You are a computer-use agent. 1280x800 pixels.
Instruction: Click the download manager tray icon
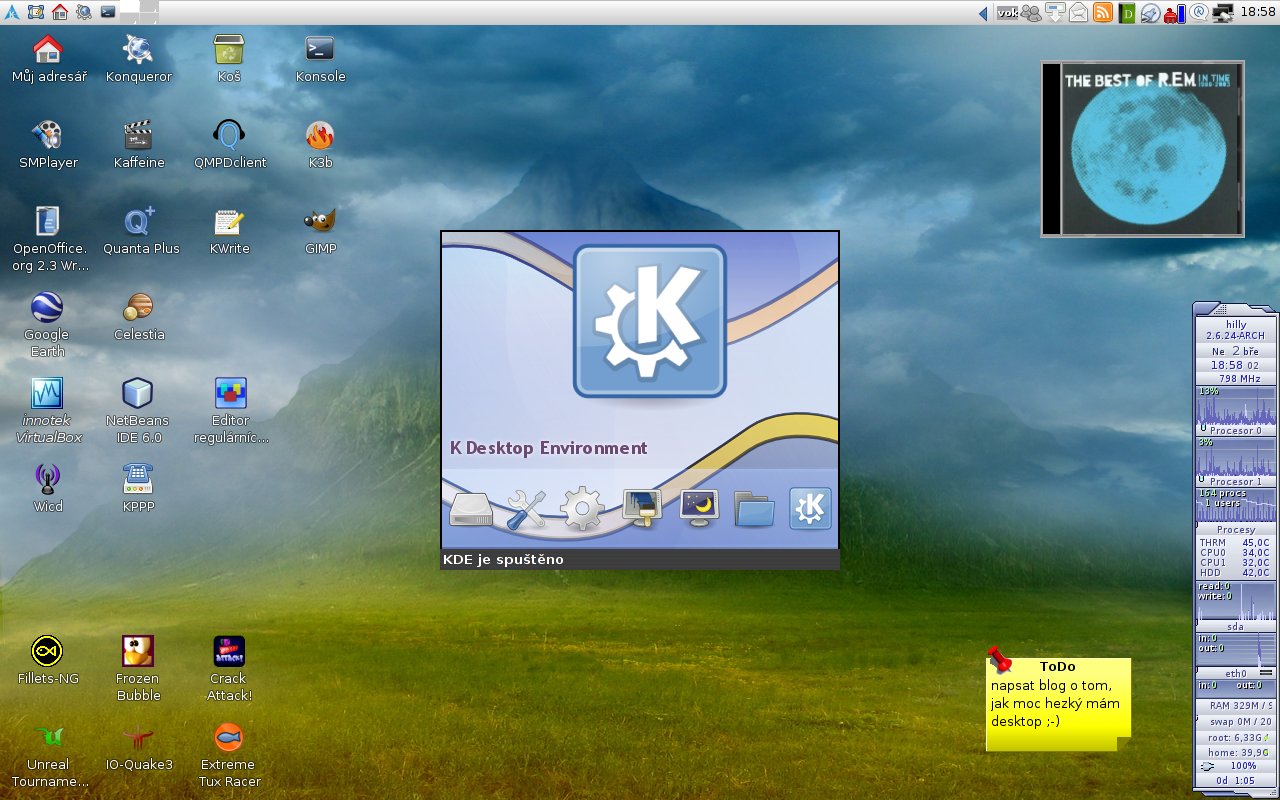(1055, 13)
